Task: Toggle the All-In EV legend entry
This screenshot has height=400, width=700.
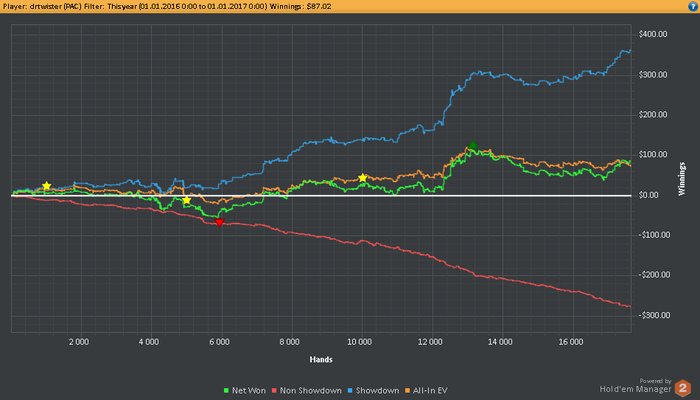Action: click(x=426, y=391)
